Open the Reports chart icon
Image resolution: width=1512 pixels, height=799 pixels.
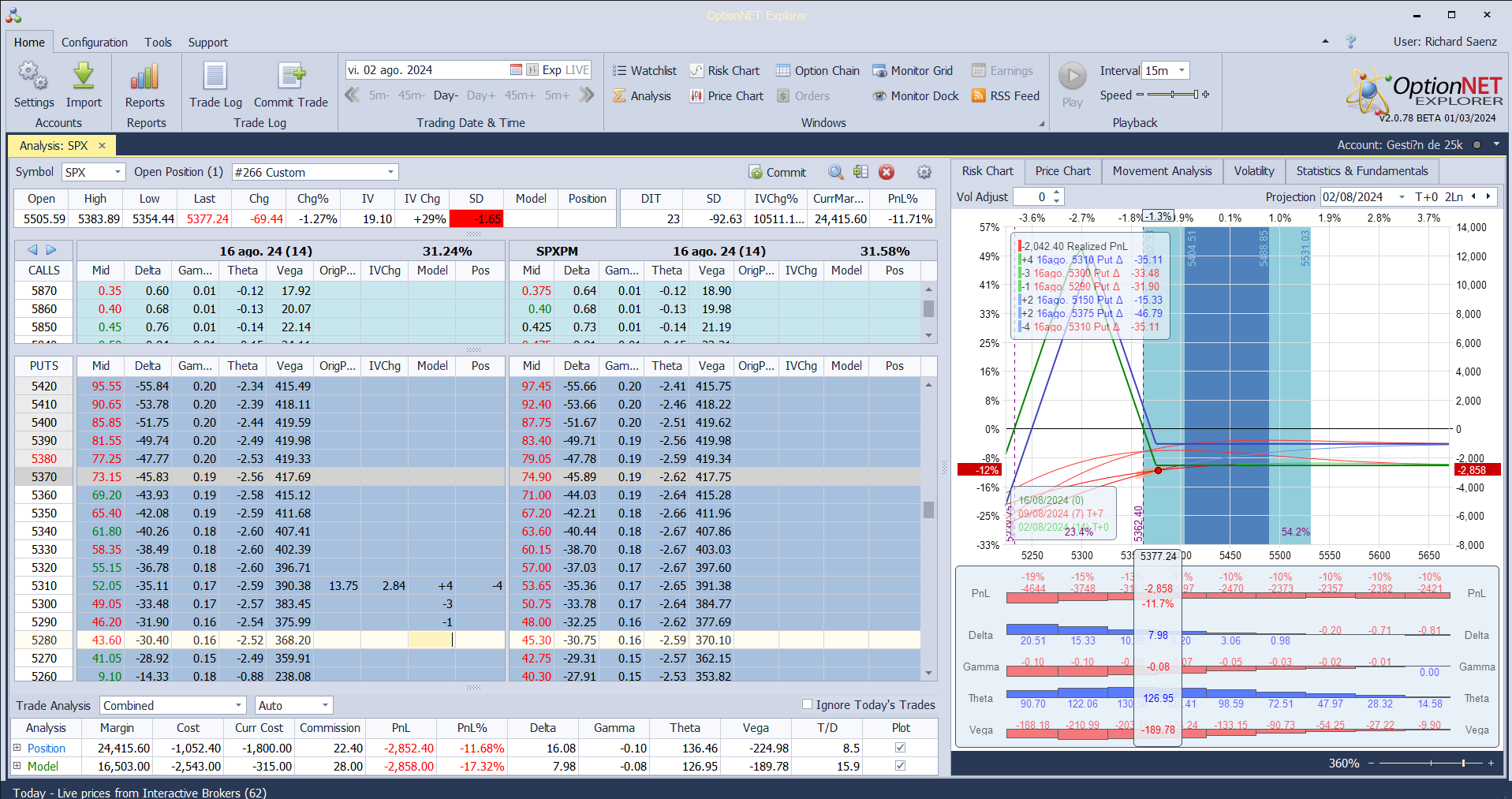[x=144, y=77]
